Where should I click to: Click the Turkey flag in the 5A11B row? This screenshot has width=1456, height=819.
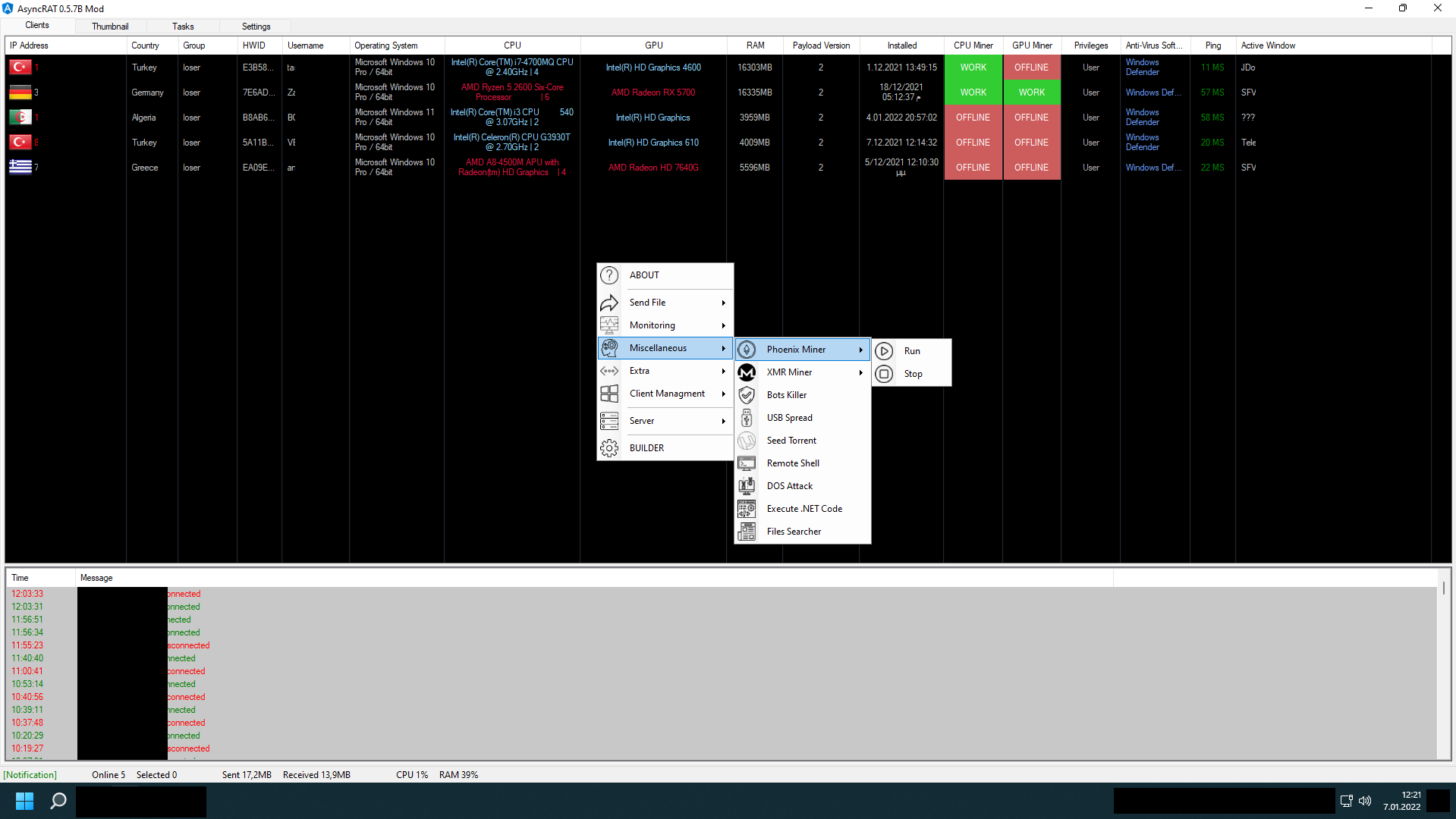20,143
